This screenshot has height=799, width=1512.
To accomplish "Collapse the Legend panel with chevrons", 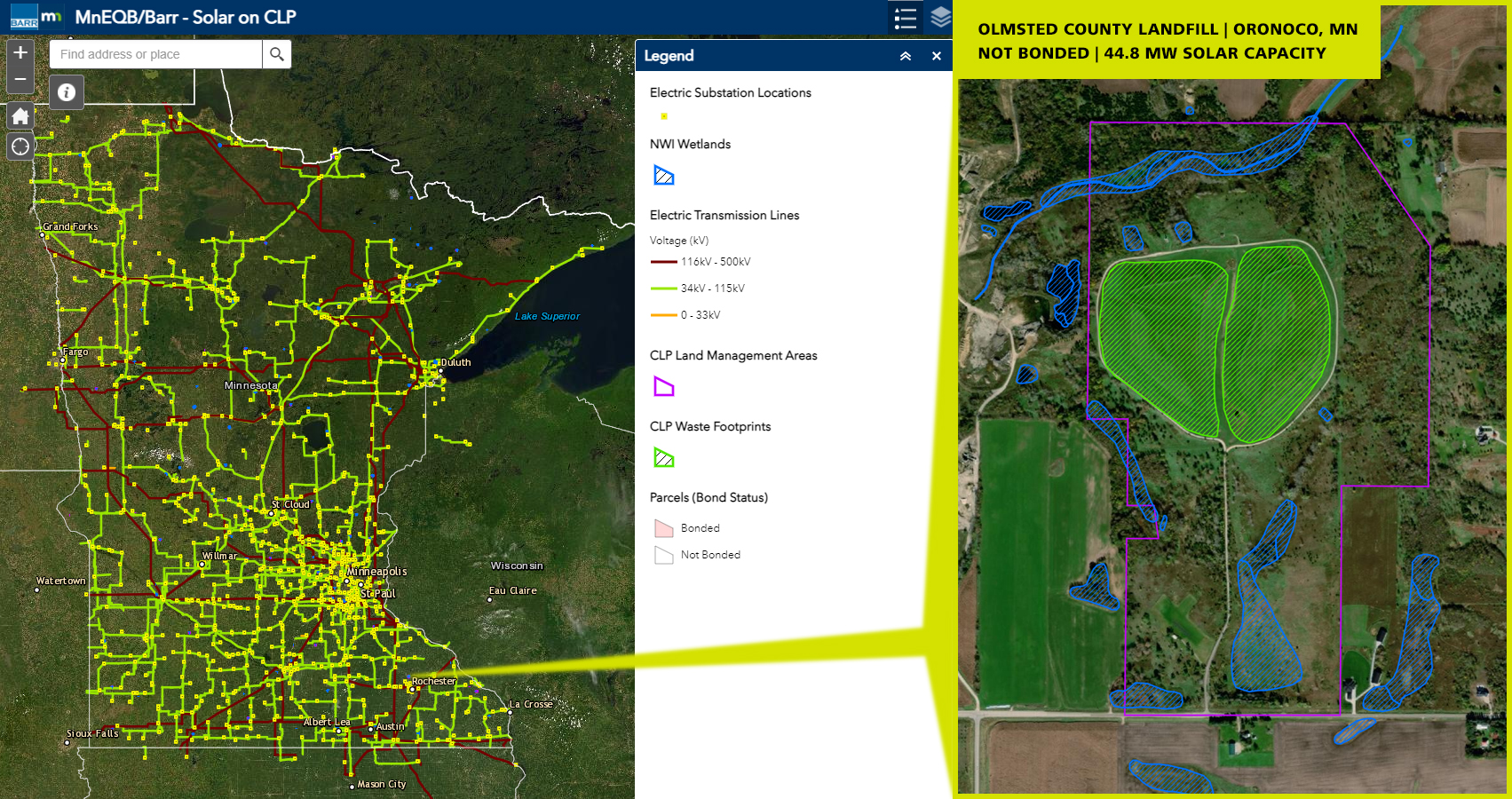I will pos(906,56).
